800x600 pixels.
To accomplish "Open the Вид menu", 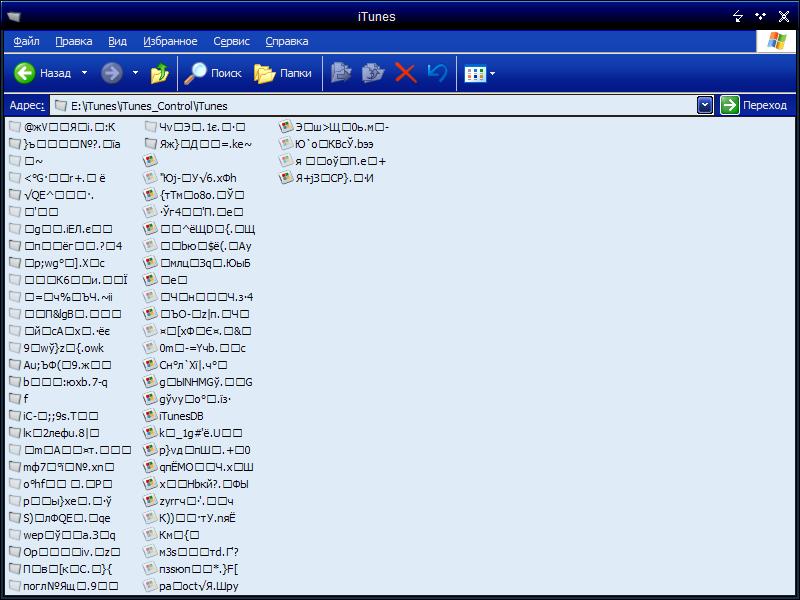I will tap(117, 41).
